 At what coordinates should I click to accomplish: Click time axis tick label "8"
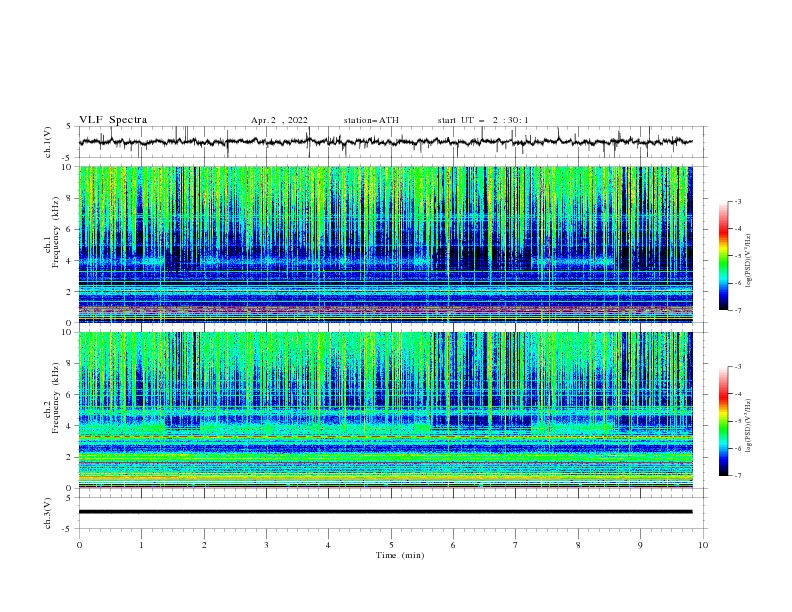pyautogui.click(x=578, y=545)
